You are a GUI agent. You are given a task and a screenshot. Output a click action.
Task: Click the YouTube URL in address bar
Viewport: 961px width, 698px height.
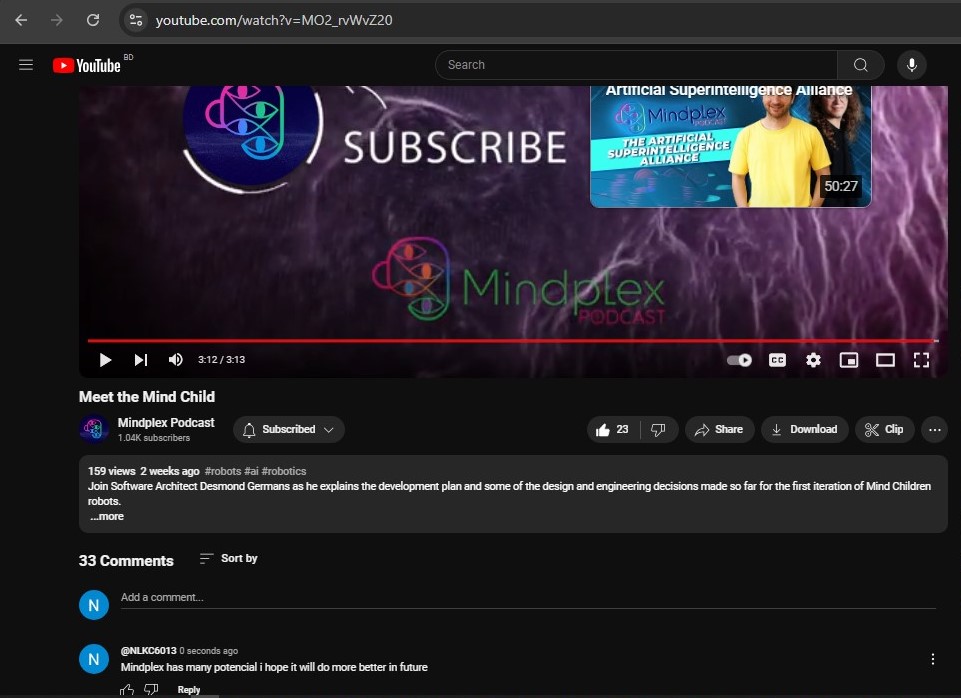click(273, 20)
